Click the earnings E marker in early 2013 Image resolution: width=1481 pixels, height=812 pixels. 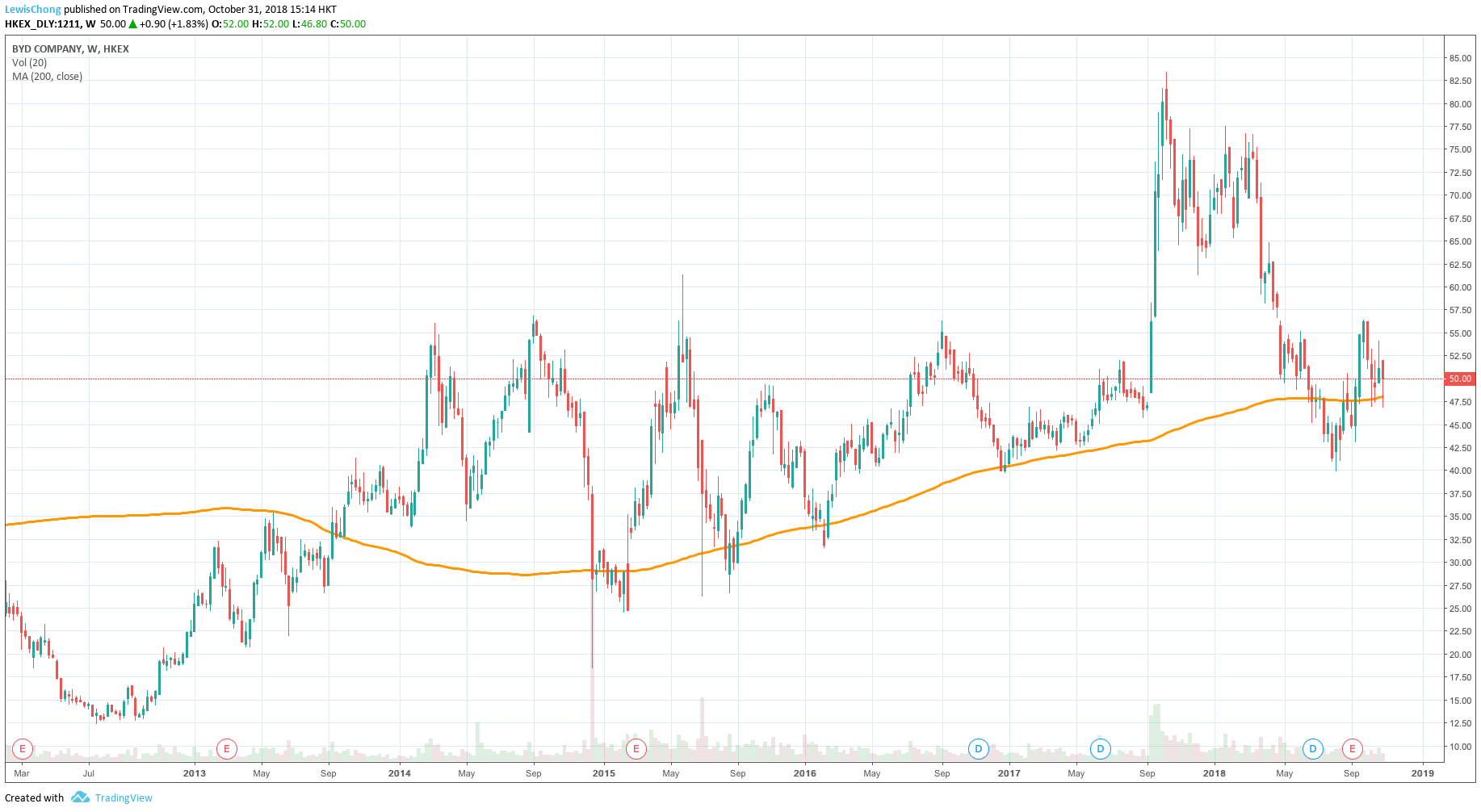click(227, 749)
